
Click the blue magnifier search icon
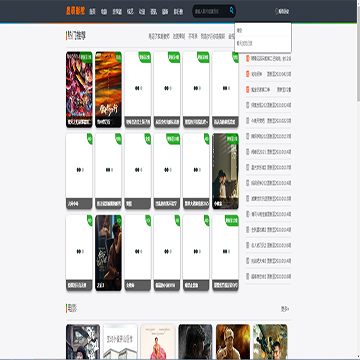[231, 11]
